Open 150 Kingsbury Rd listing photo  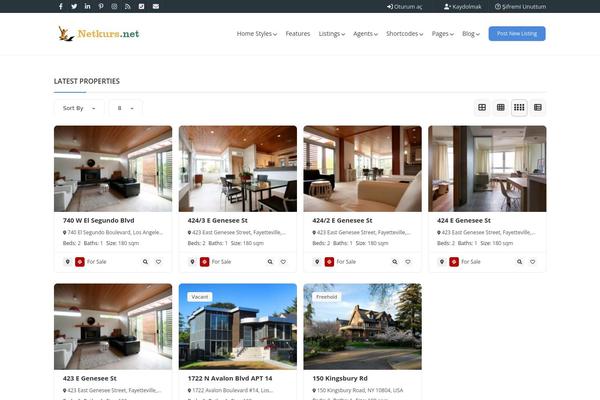(x=362, y=327)
